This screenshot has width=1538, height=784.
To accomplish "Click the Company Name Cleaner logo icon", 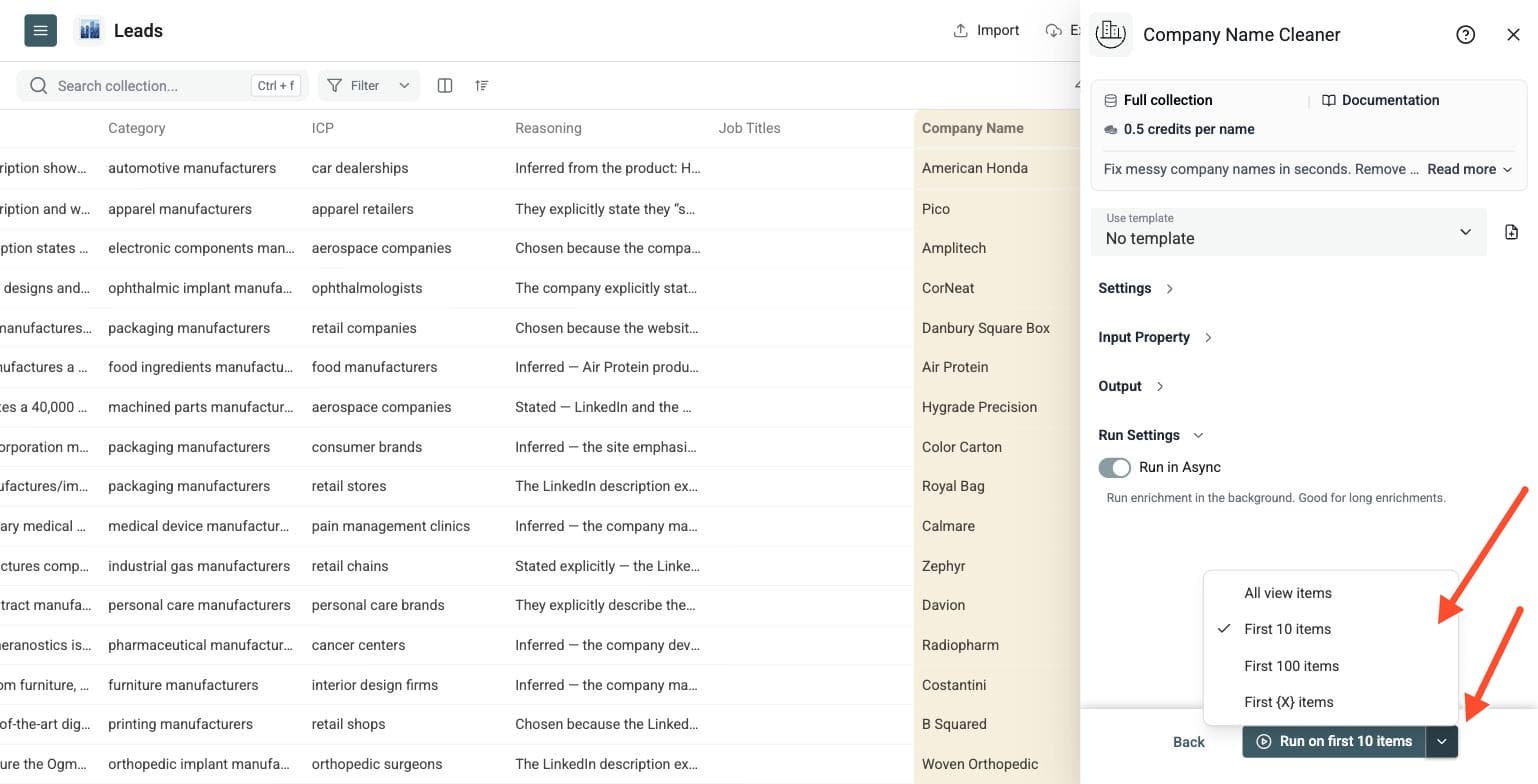I will pos(1111,34).
